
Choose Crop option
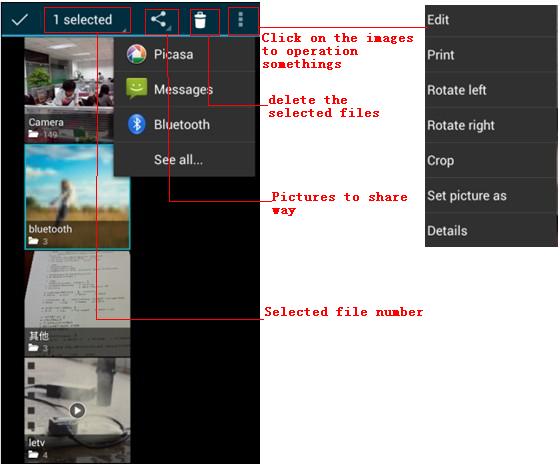tap(491, 160)
